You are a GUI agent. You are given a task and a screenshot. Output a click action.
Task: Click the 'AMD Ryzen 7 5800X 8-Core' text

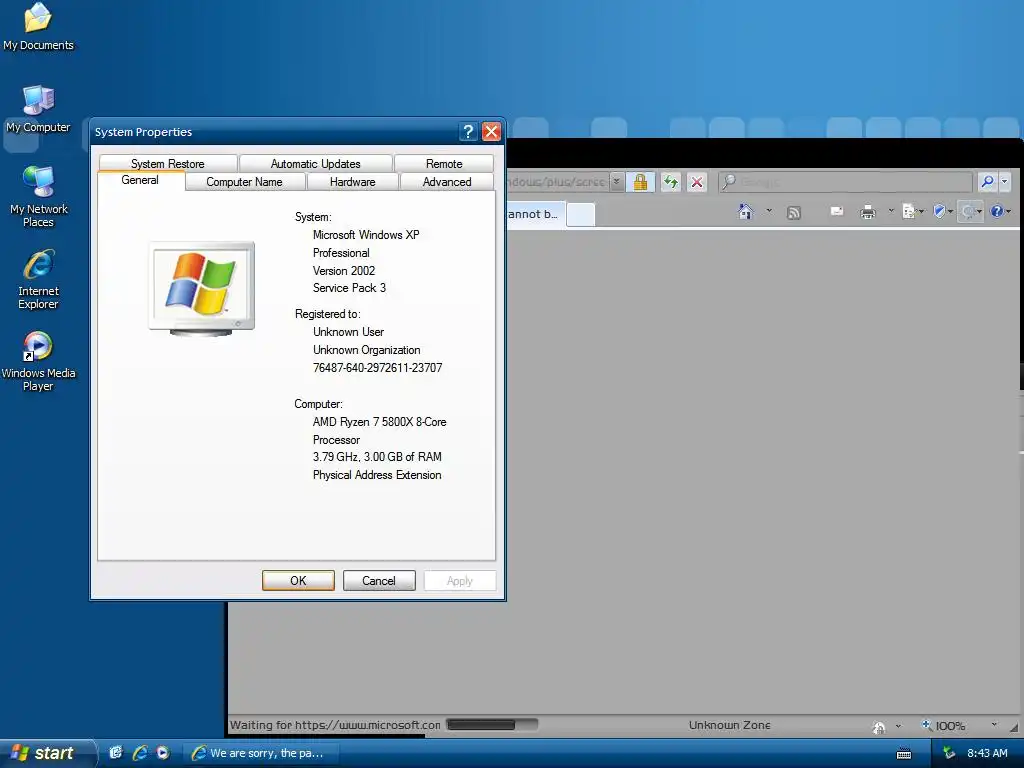tap(379, 422)
